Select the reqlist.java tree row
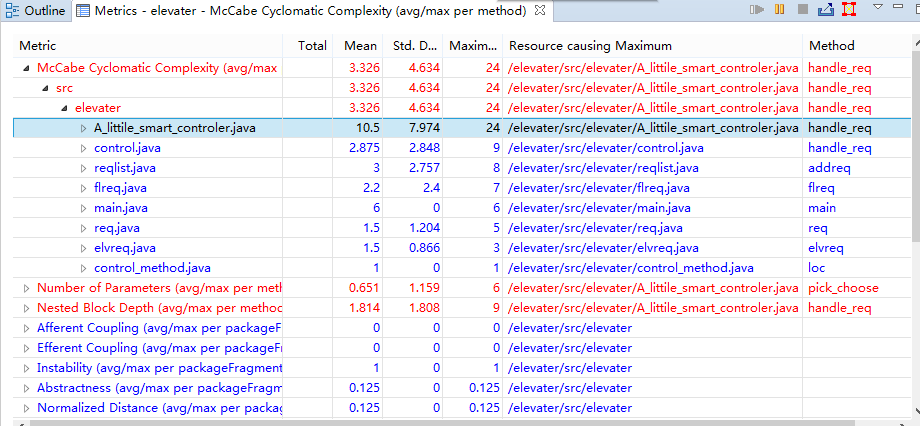The height and width of the screenshot is (426, 920). pos(462,168)
